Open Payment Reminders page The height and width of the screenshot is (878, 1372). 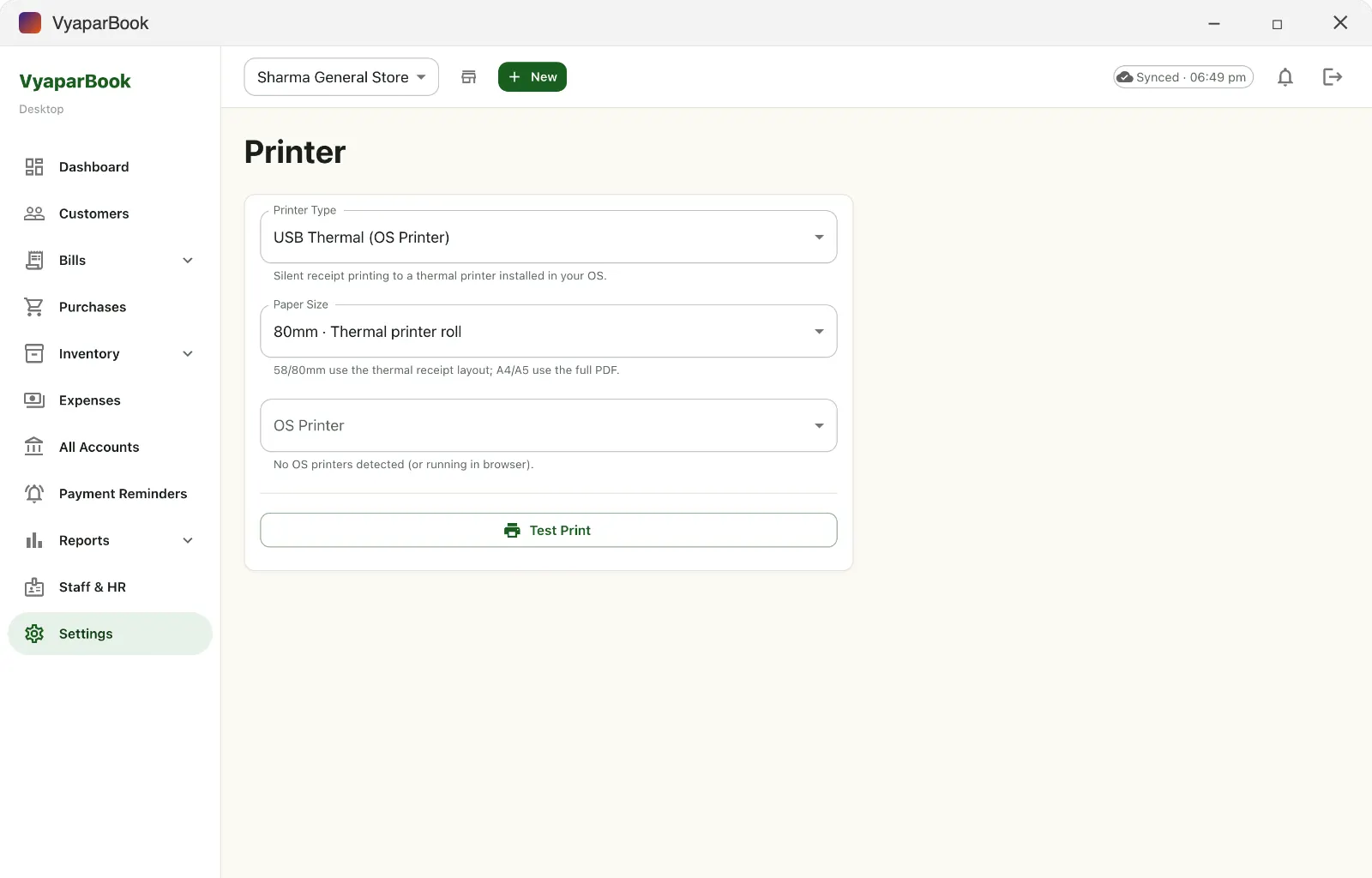pos(110,494)
